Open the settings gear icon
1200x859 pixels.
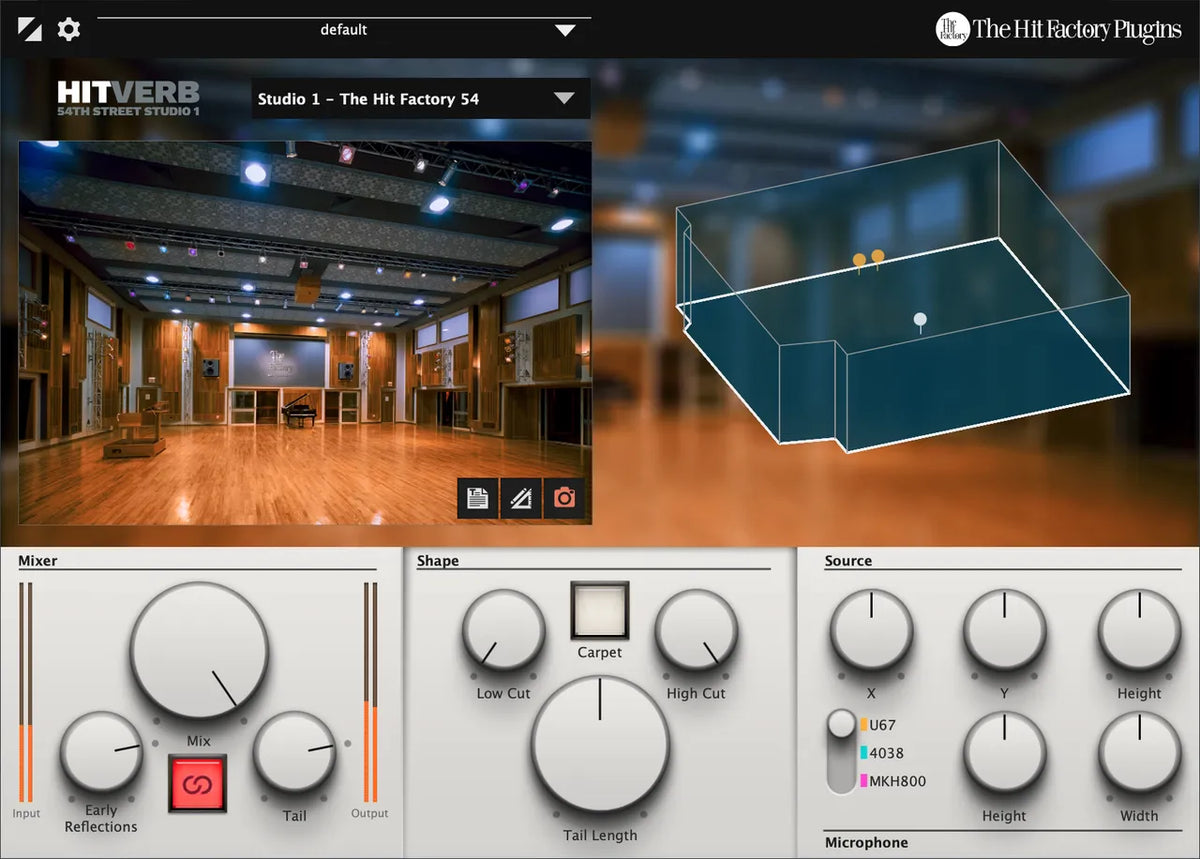click(x=67, y=29)
